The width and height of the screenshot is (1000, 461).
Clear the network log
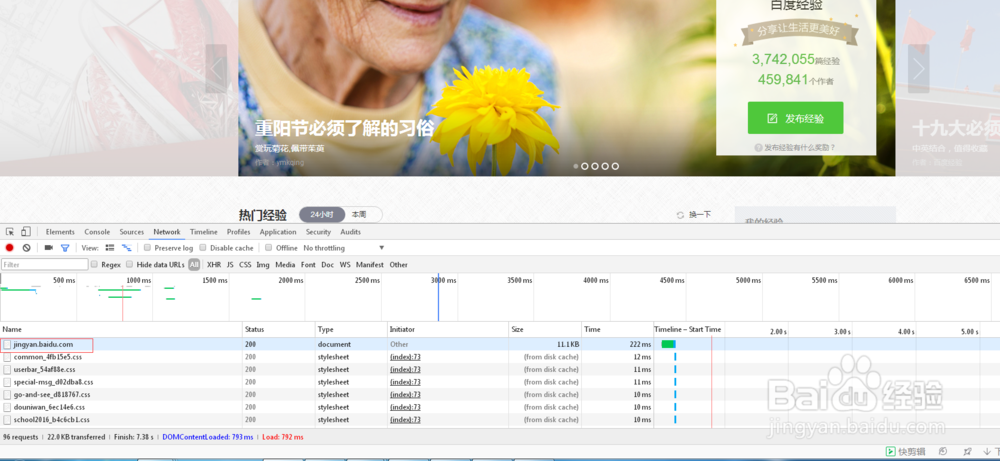(x=26, y=248)
